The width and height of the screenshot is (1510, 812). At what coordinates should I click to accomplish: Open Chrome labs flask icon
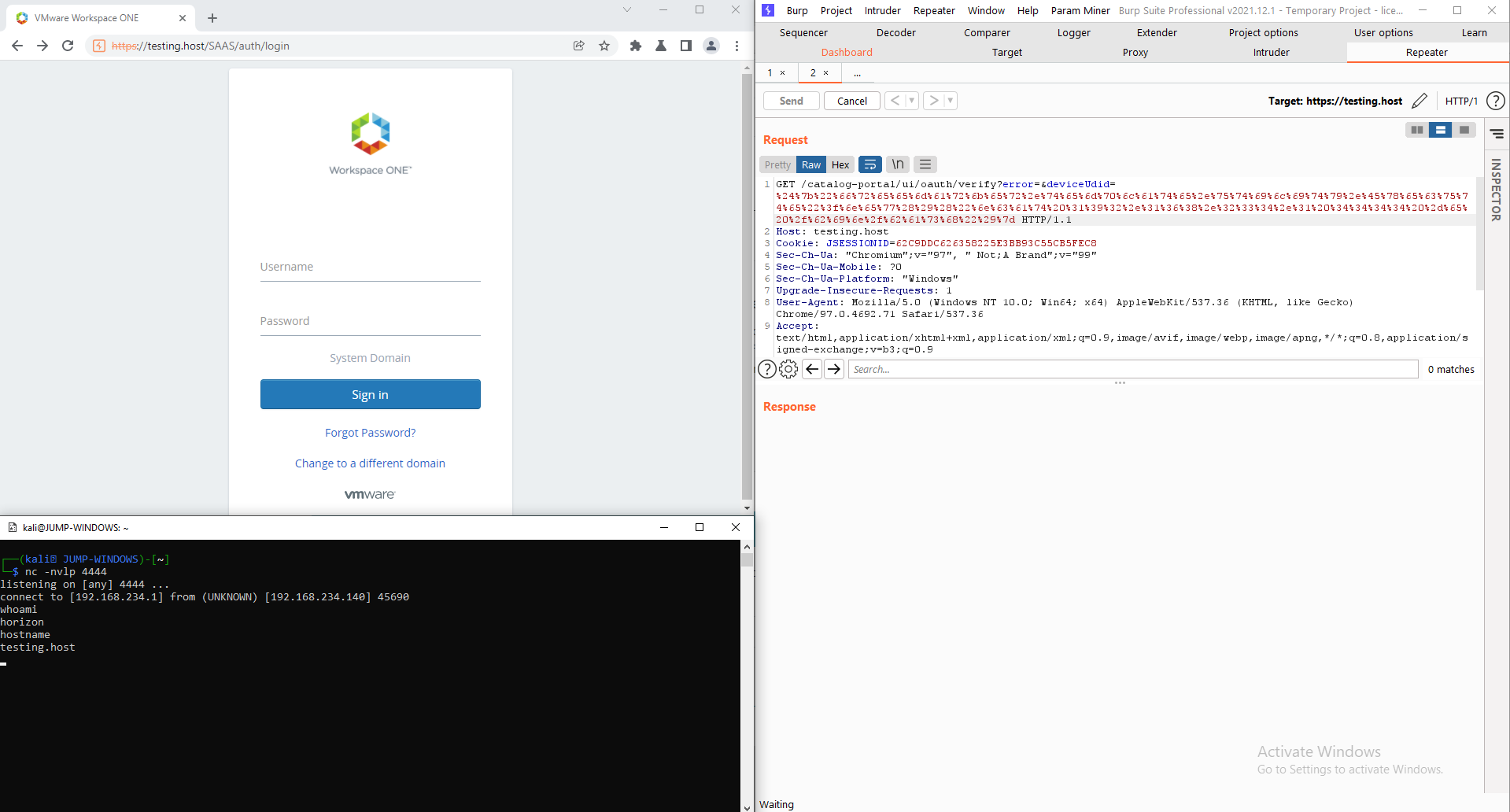[661, 46]
